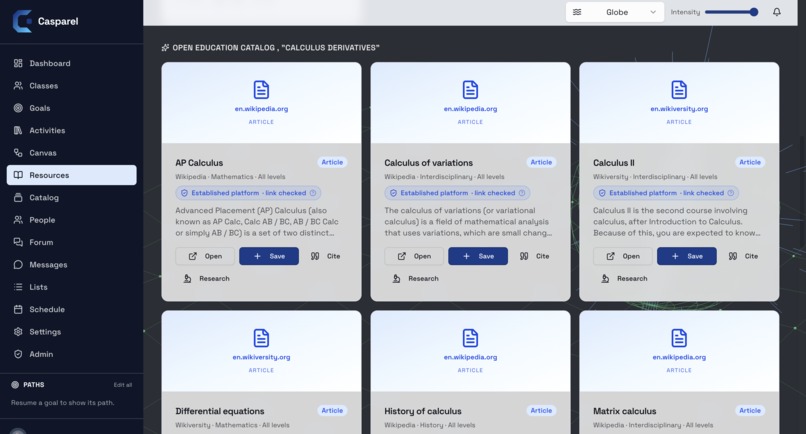Click the Matrix calculus title
The image size is (806, 434).
pyautogui.click(x=625, y=411)
